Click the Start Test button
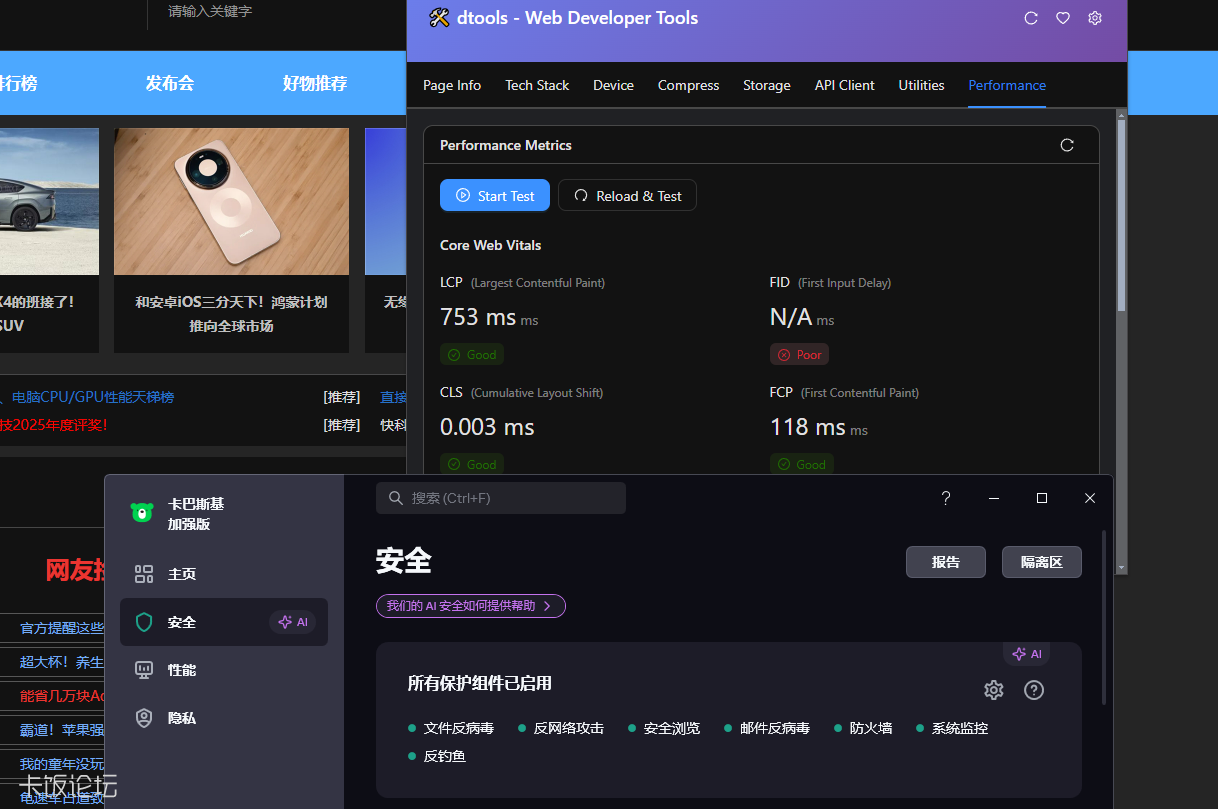 pos(495,196)
